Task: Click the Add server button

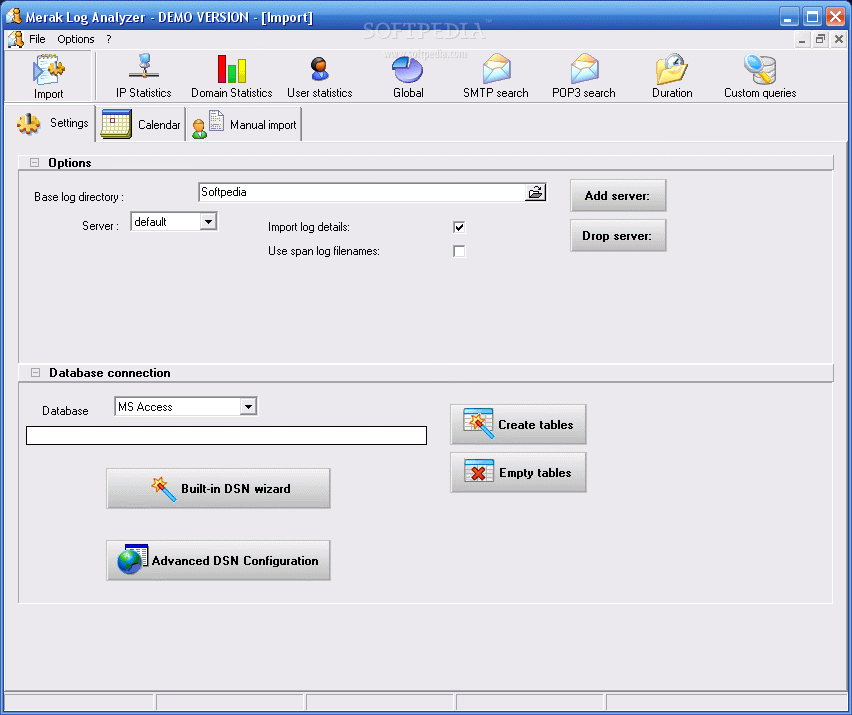Action: tap(618, 196)
